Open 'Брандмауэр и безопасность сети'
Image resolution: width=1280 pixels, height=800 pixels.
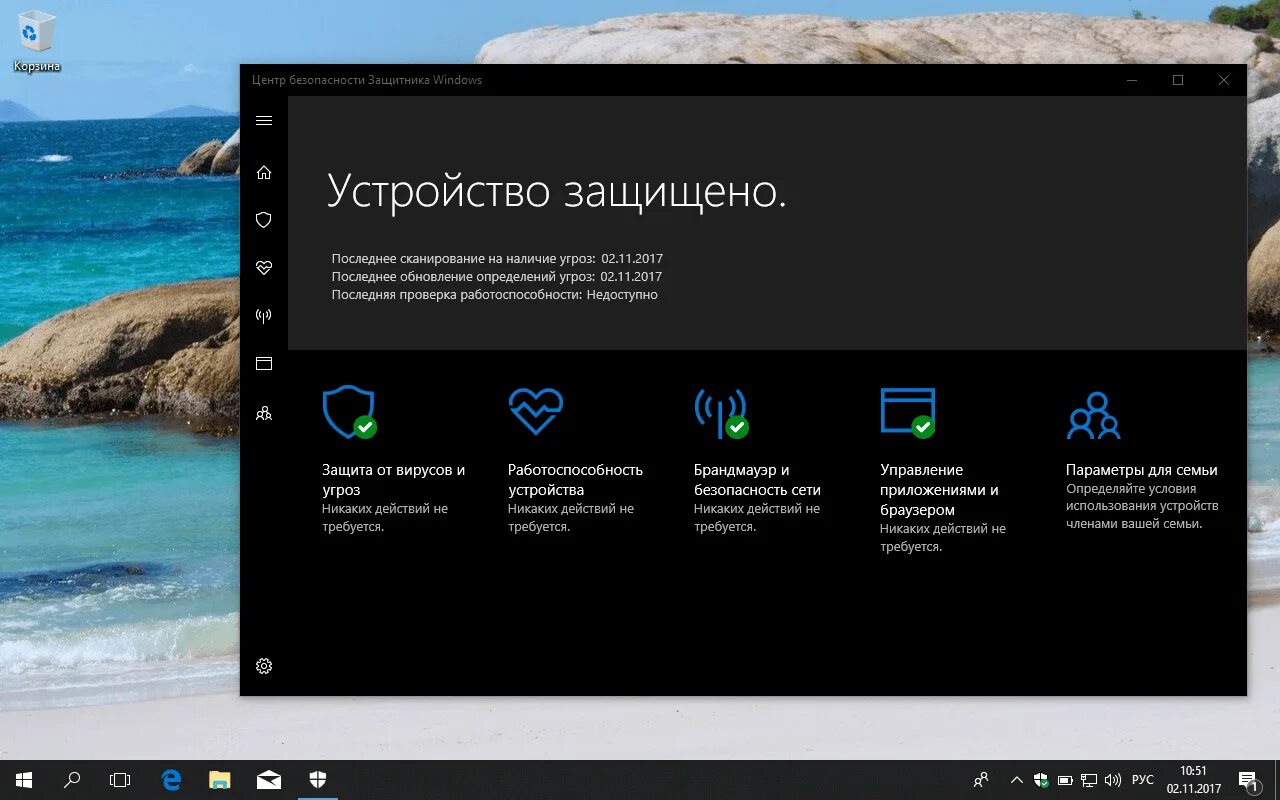coord(757,480)
